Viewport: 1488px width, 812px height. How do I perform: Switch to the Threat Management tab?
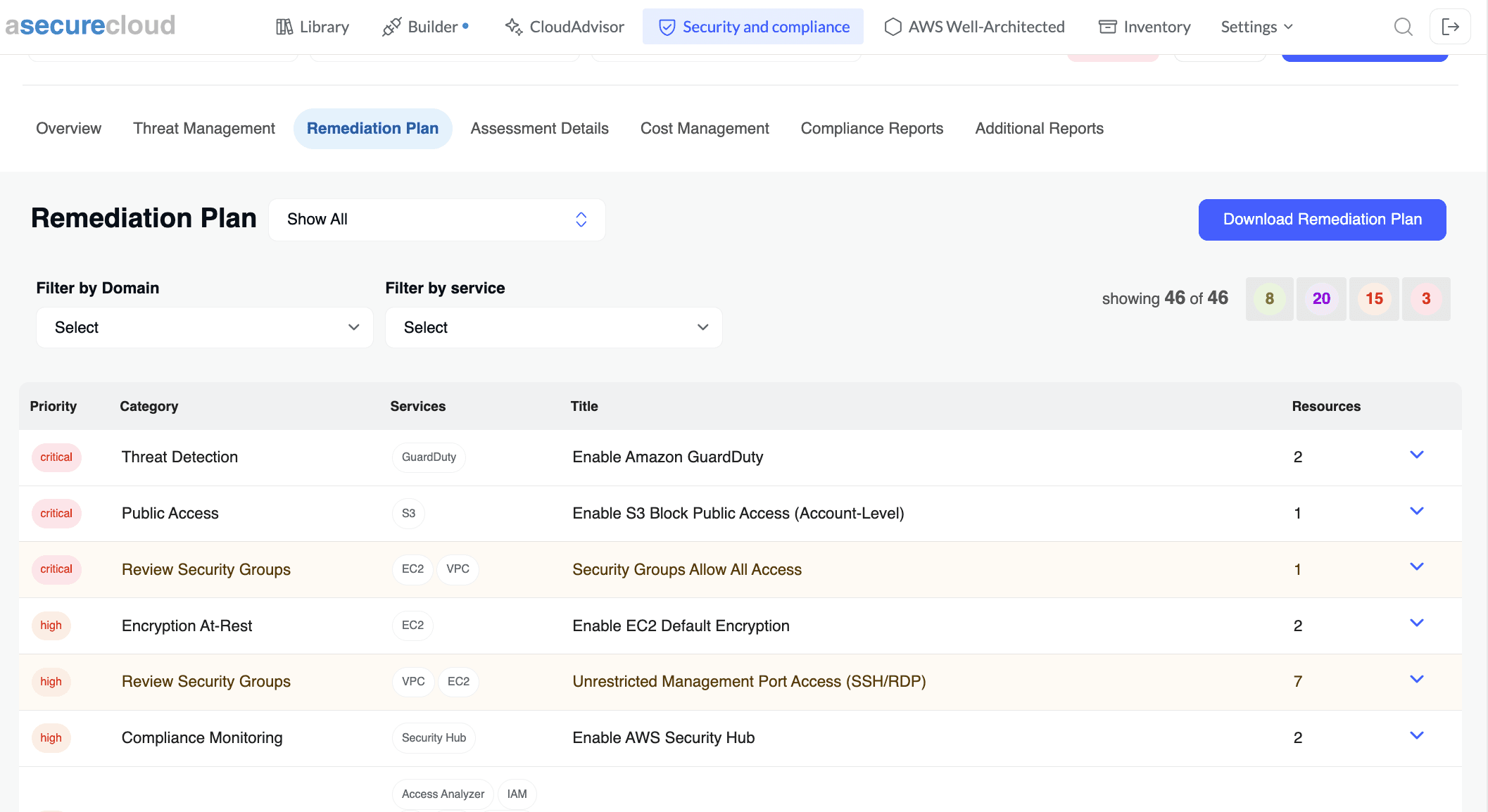(x=204, y=128)
